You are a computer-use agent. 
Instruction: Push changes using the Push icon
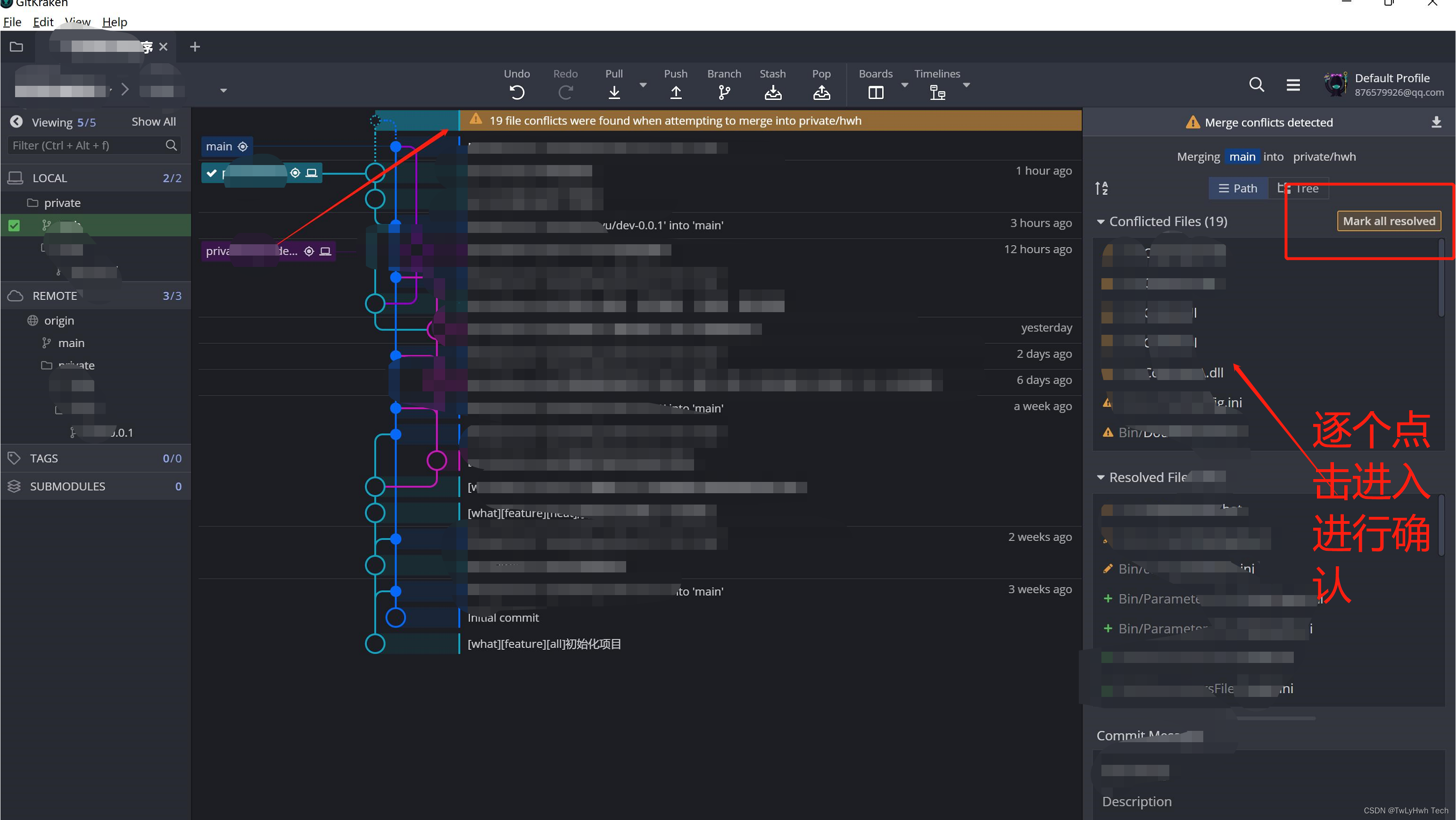(676, 91)
